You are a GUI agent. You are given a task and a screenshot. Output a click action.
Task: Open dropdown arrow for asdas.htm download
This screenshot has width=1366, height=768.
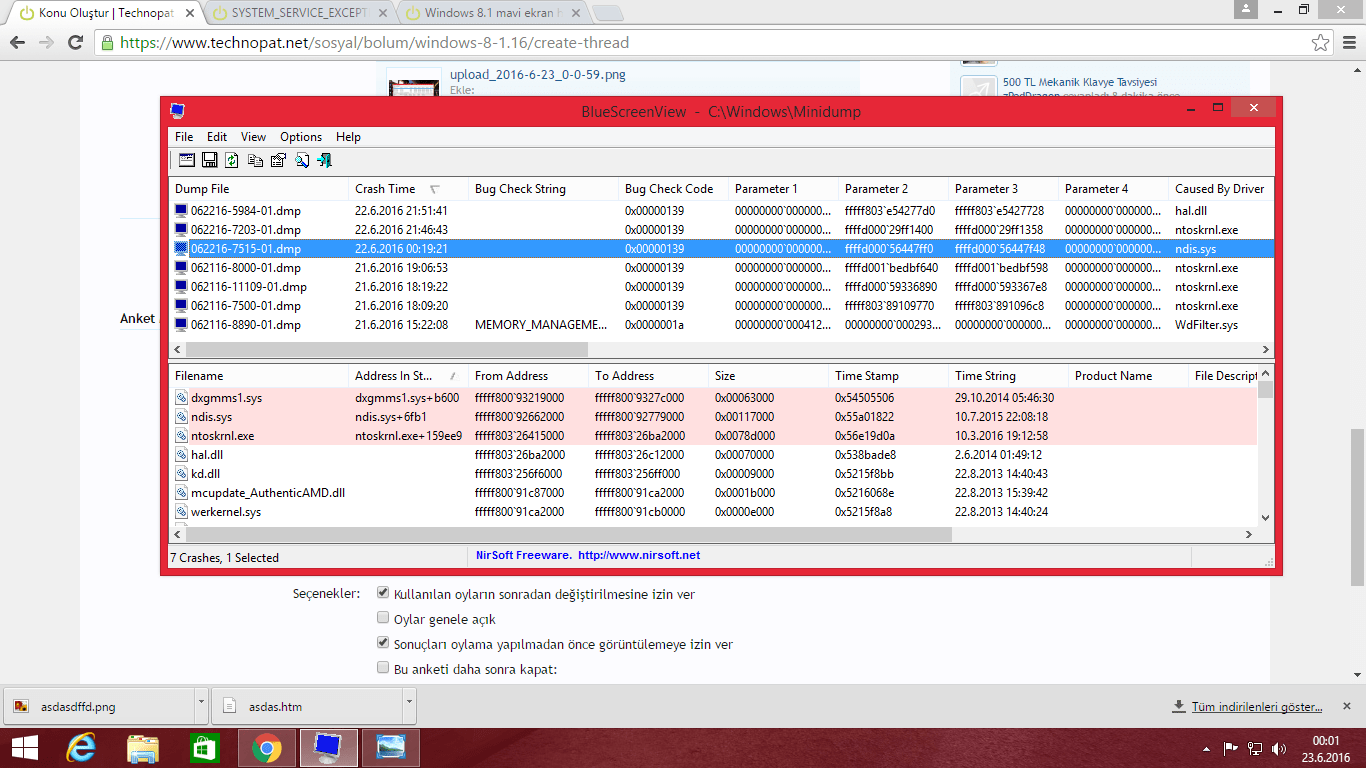point(409,705)
